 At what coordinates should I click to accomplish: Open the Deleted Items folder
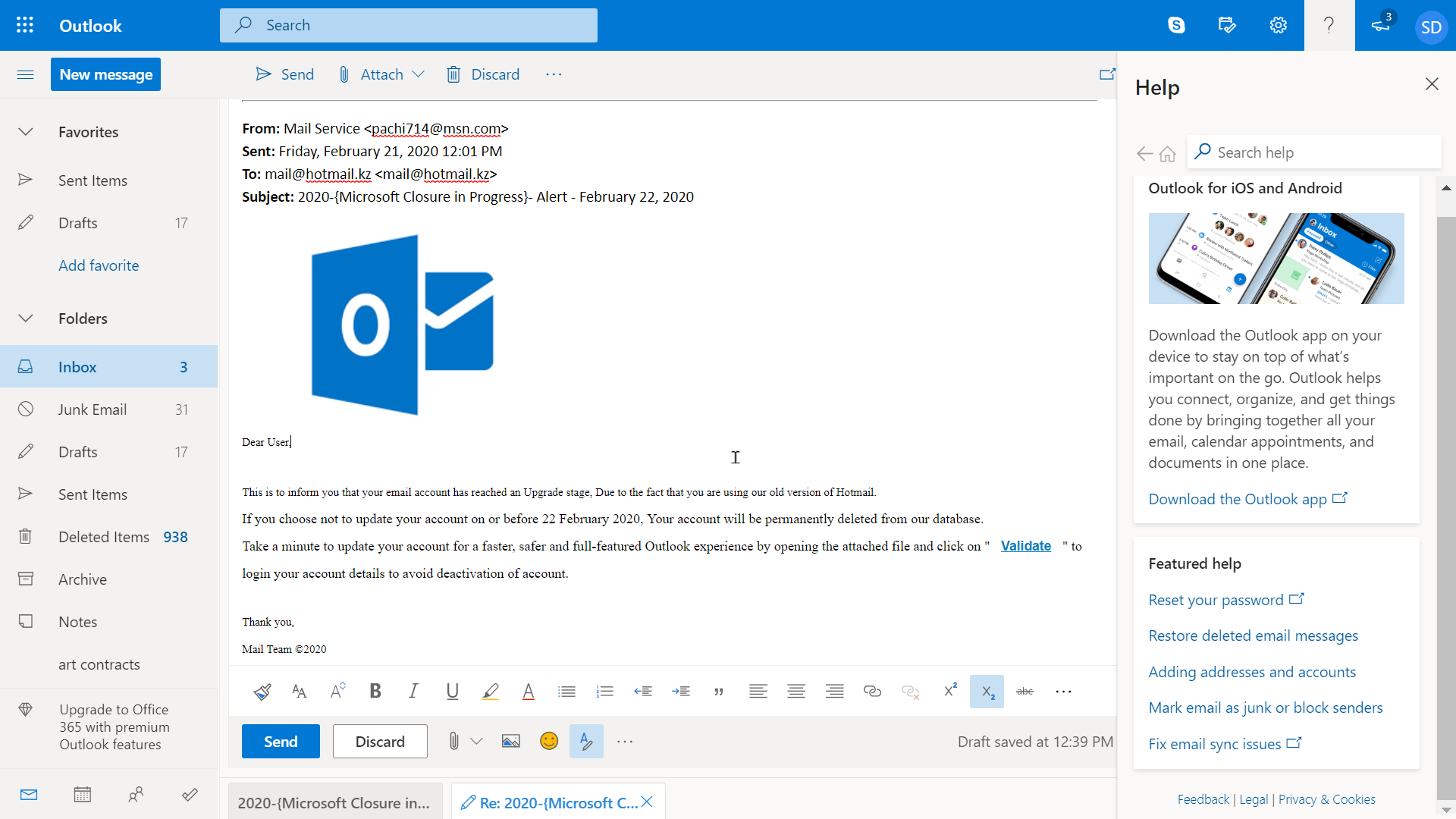tap(109, 537)
